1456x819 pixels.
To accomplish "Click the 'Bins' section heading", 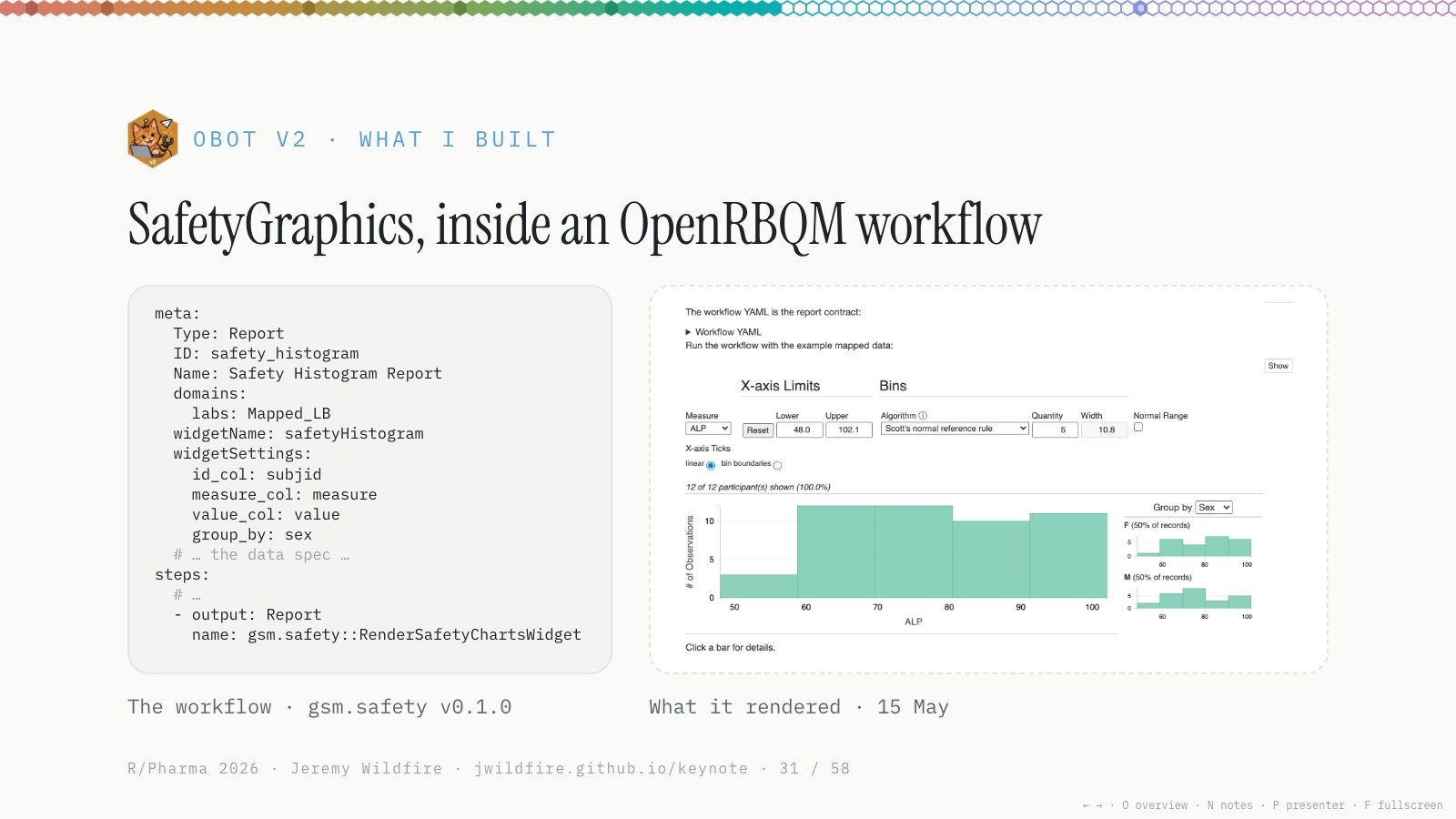I will (x=893, y=386).
